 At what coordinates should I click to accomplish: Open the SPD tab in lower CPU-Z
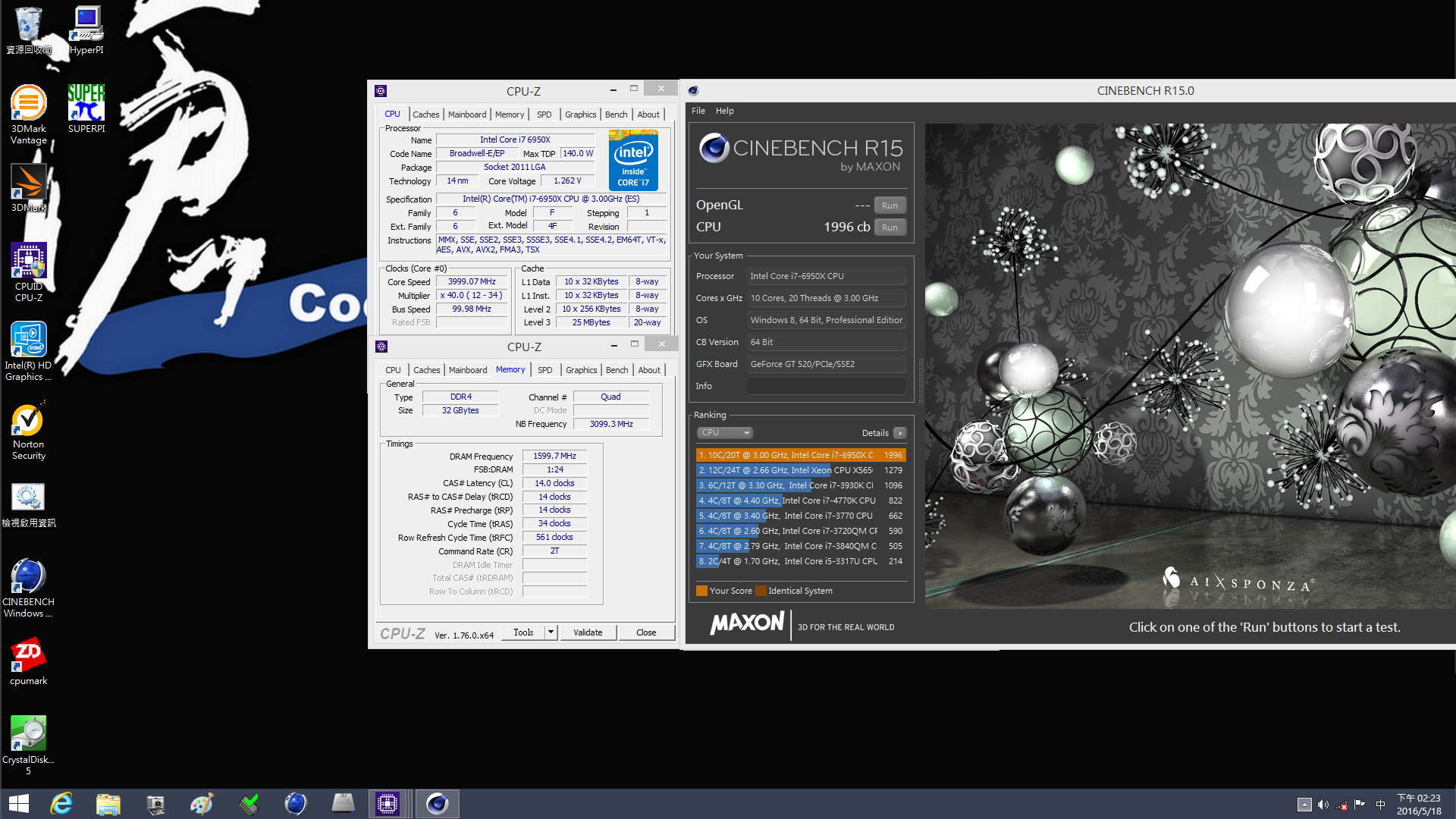[x=545, y=370]
